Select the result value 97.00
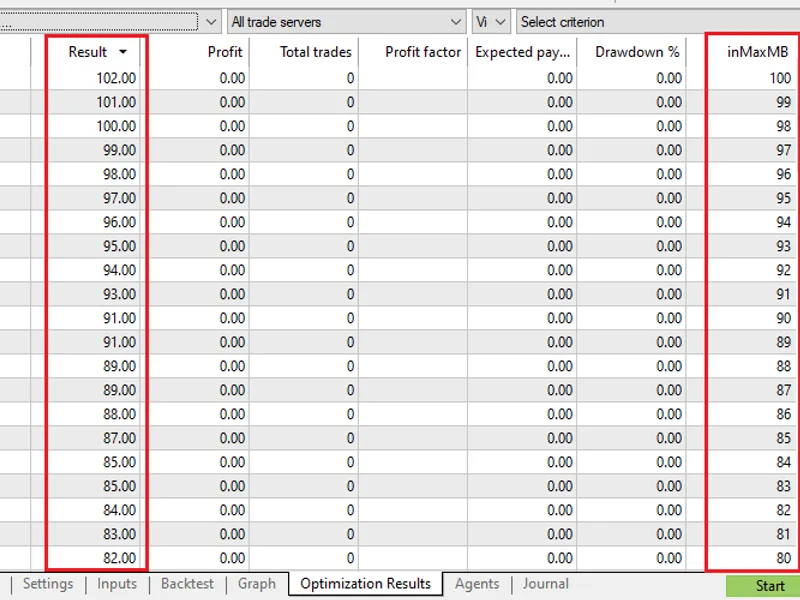Viewport: 800px width, 600px height. 119,198
